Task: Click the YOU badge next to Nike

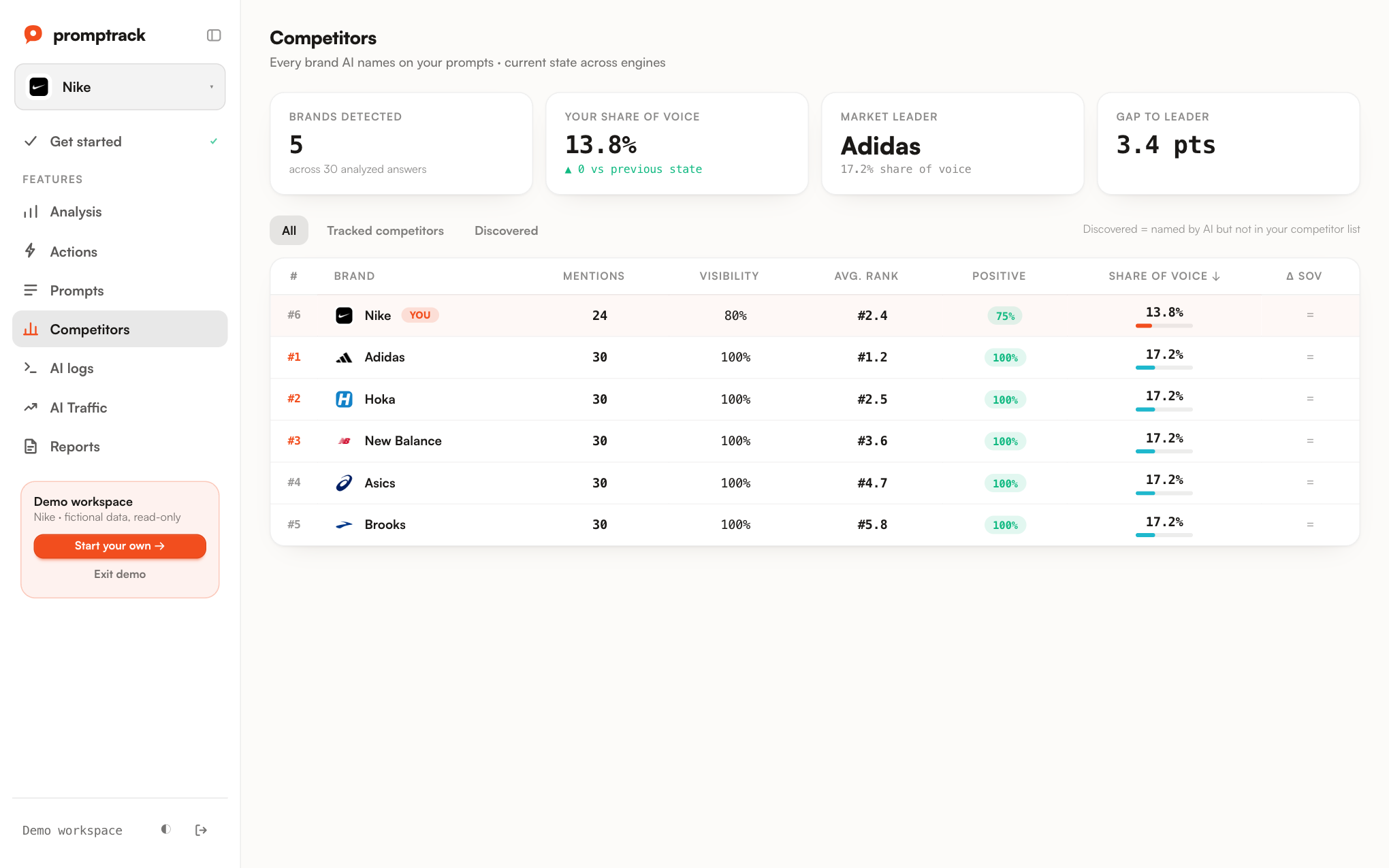Action: tap(419, 315)
